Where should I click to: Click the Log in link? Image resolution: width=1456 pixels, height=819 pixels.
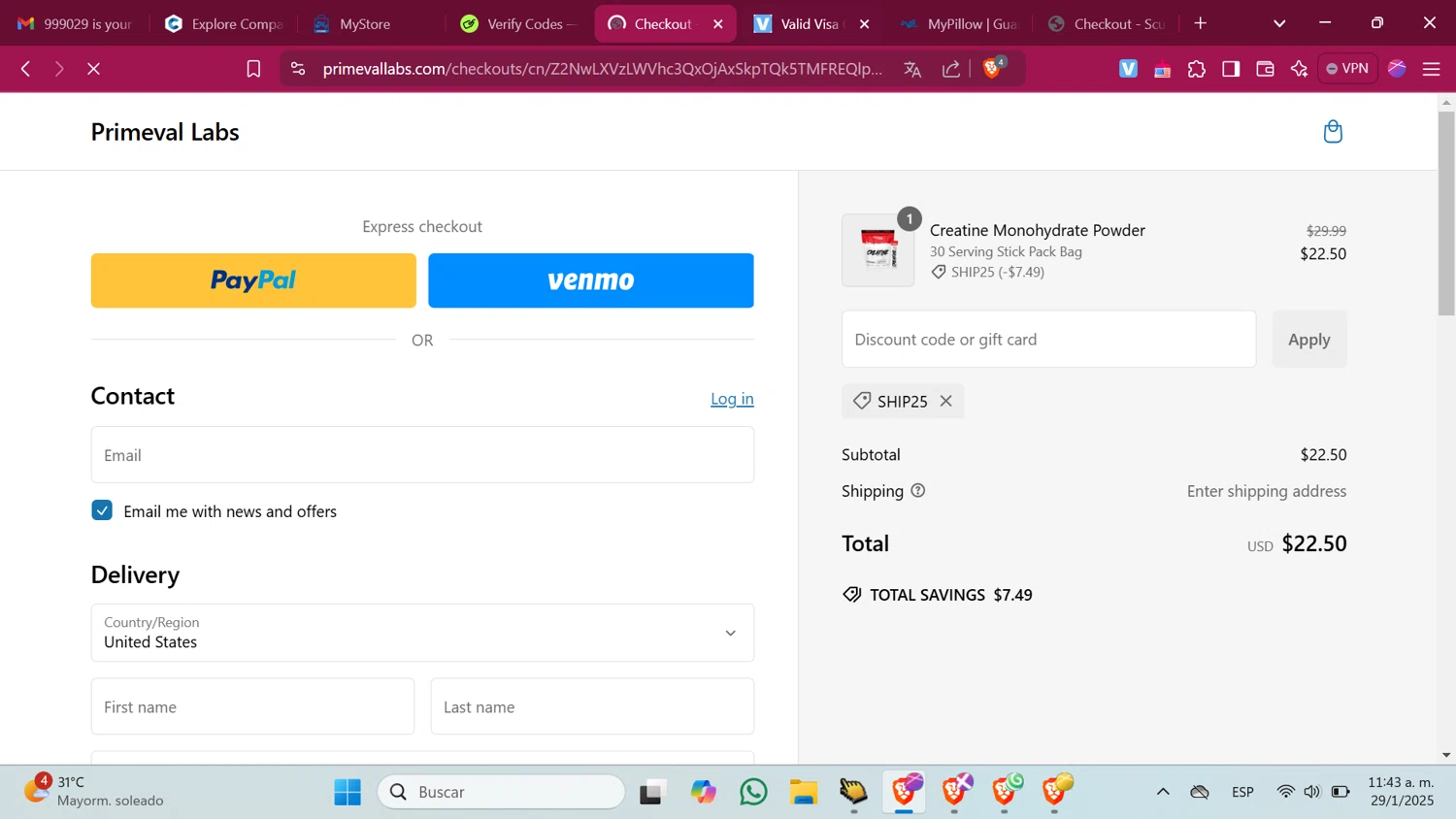(x=732, y=399)
